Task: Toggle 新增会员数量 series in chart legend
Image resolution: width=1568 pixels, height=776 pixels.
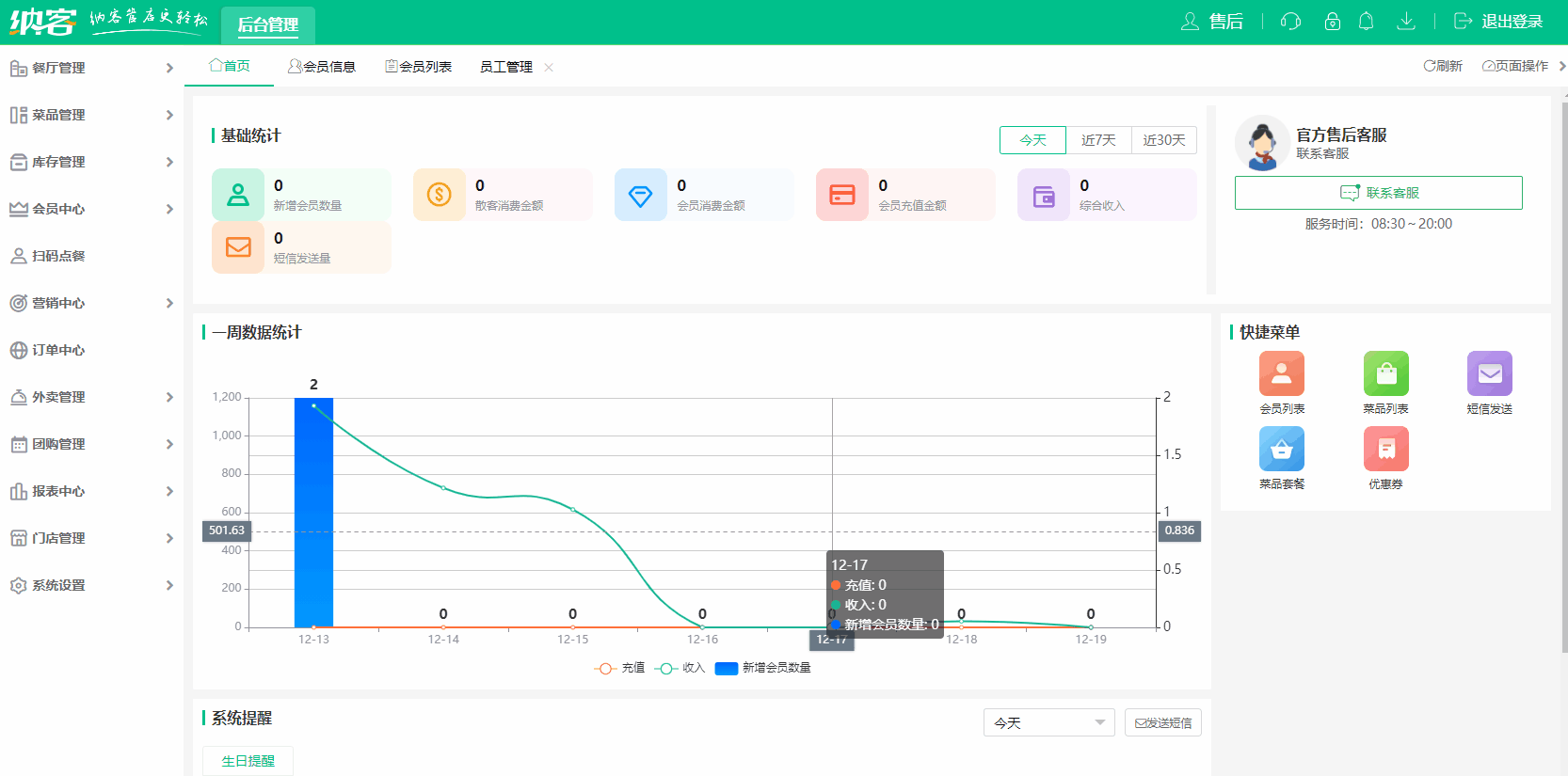Action: (x=763, y=668)
